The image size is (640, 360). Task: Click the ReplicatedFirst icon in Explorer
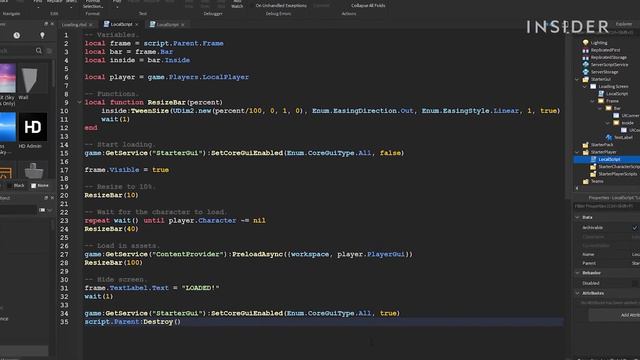[x=586, y=50]
